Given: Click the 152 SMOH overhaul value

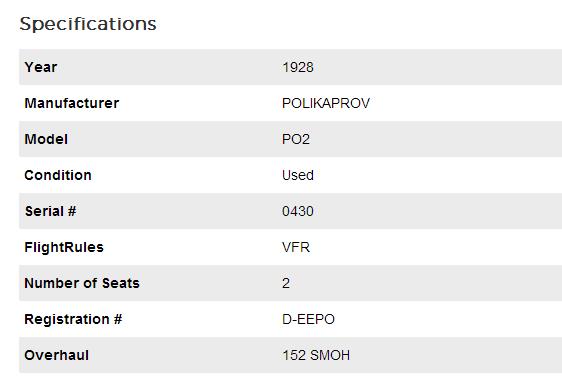Looking at the screenshot, I should coord(316,355).
